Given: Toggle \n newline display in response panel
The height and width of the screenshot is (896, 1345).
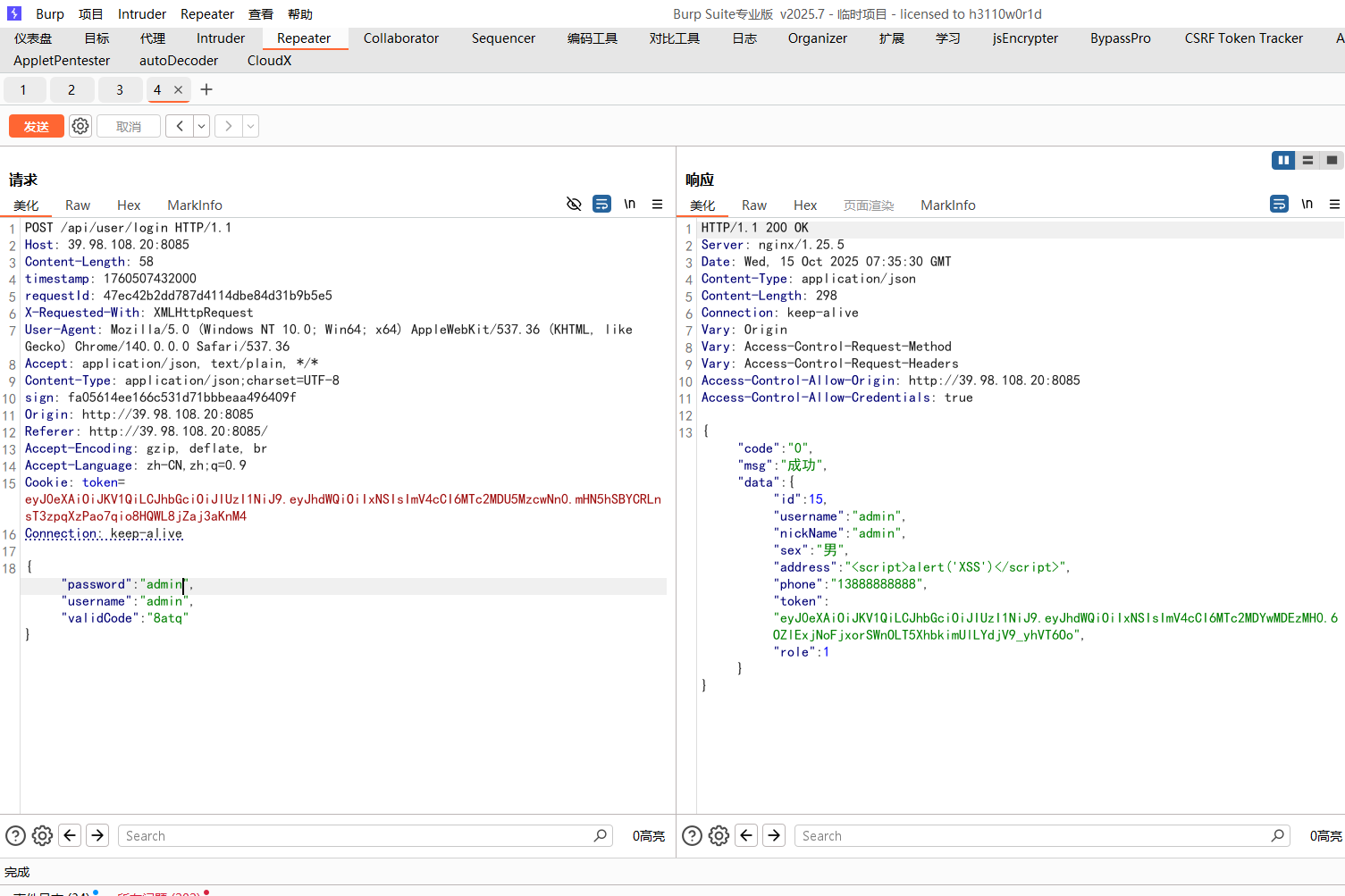Looking at the screenshot, I should point(1307,205).
